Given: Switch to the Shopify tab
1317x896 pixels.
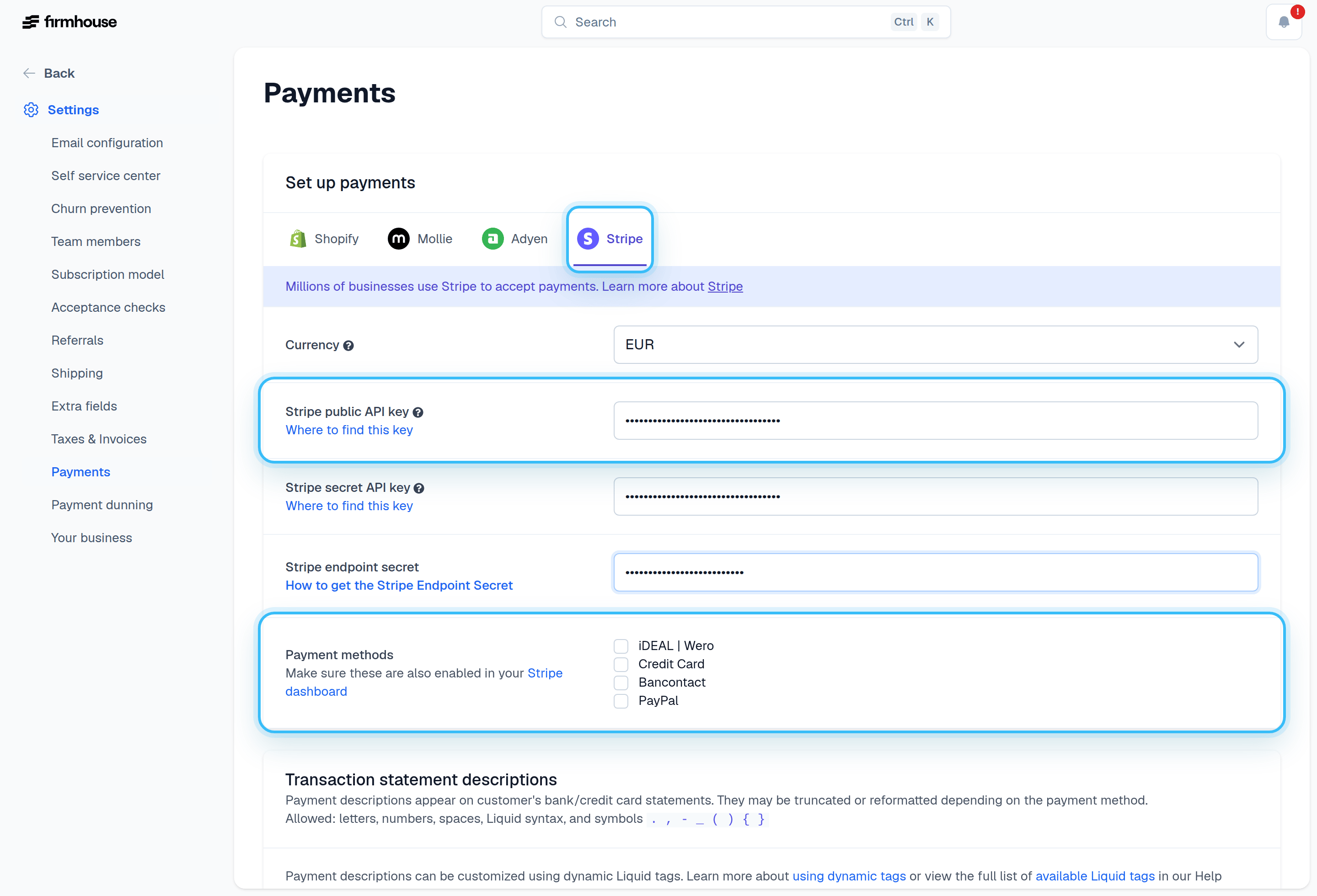Looking at the screenshot, I should 324,239.
